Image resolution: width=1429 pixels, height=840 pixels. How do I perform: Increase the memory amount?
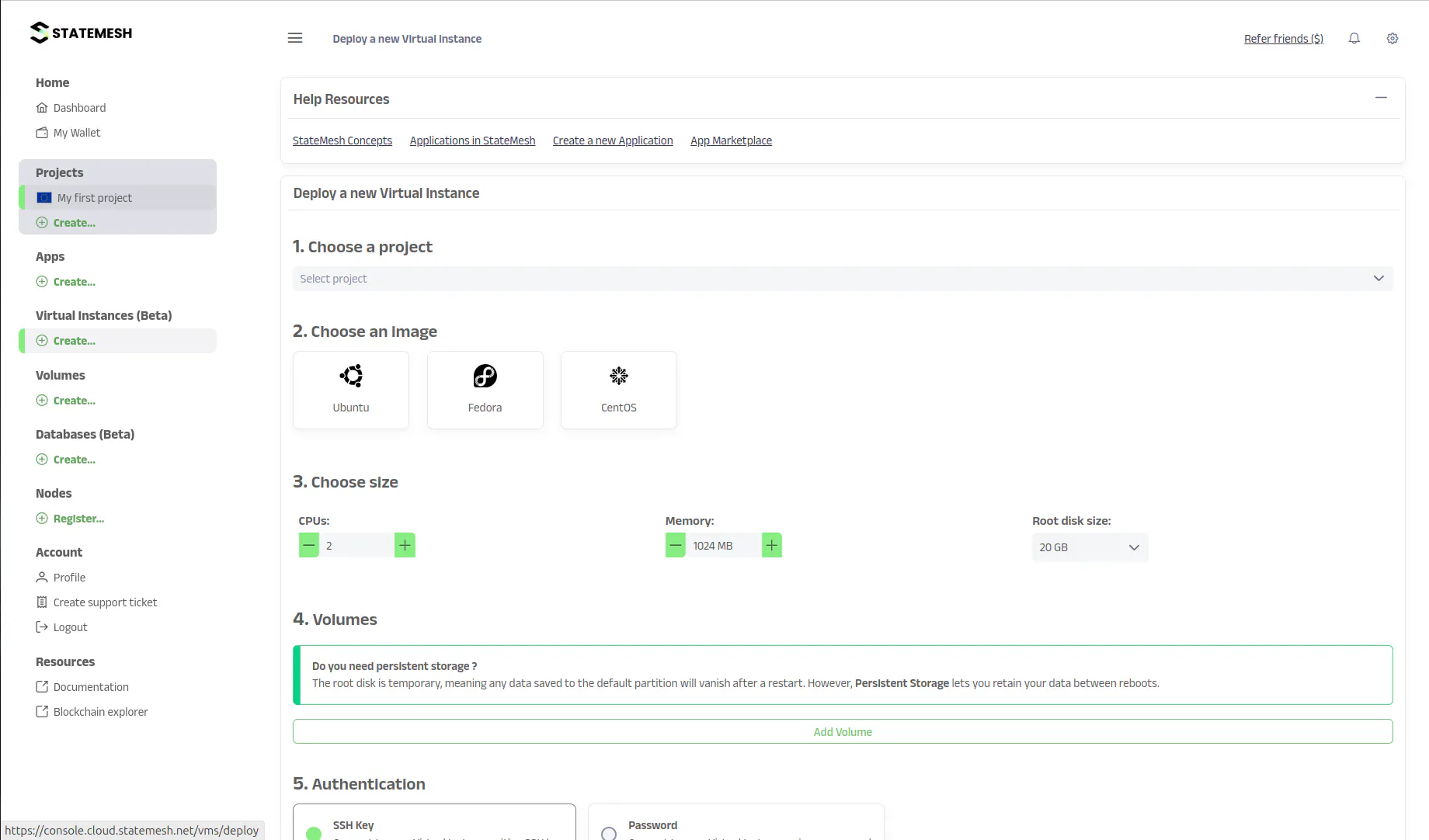coord(772,545)
